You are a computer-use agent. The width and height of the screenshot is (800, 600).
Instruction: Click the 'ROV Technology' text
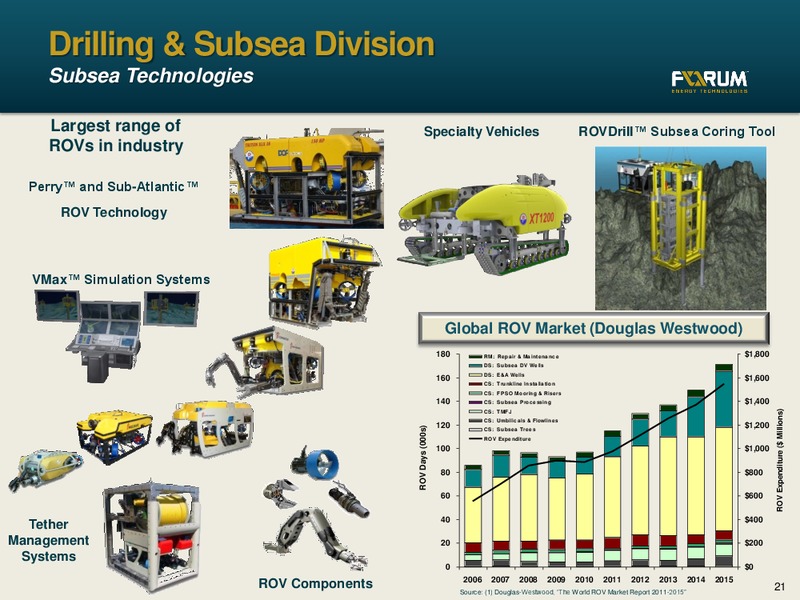[x=114, y=212]
